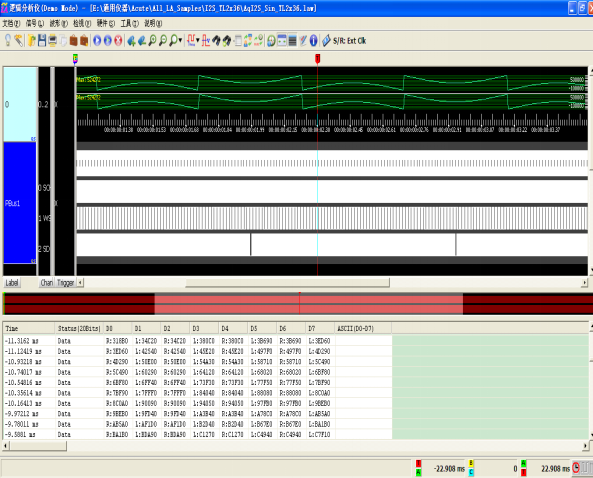
Task: Open the zoom magnifier dropdown arrow
Action: point(180,40)
